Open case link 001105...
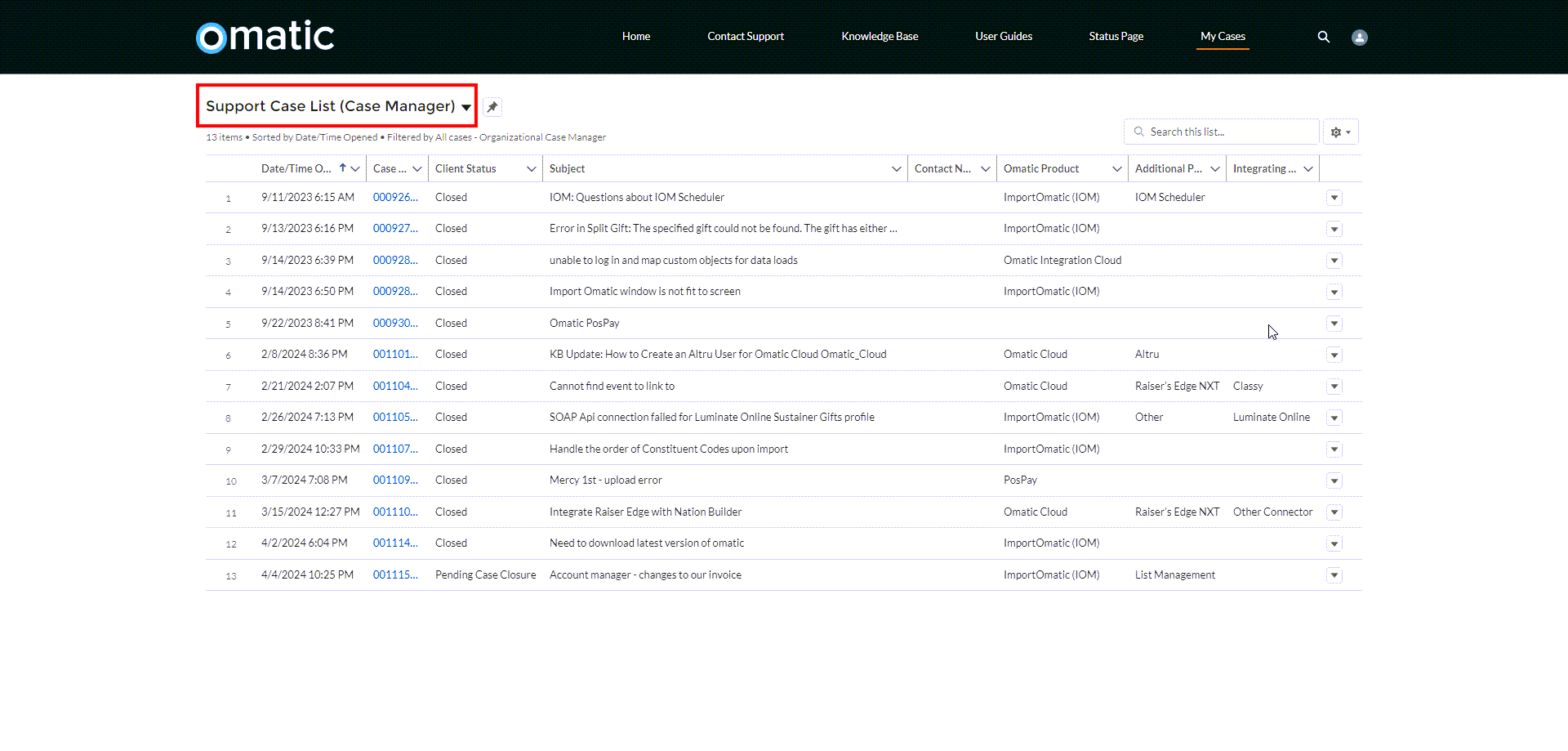This screenshot has width=1568, height=751. (395, 417)
